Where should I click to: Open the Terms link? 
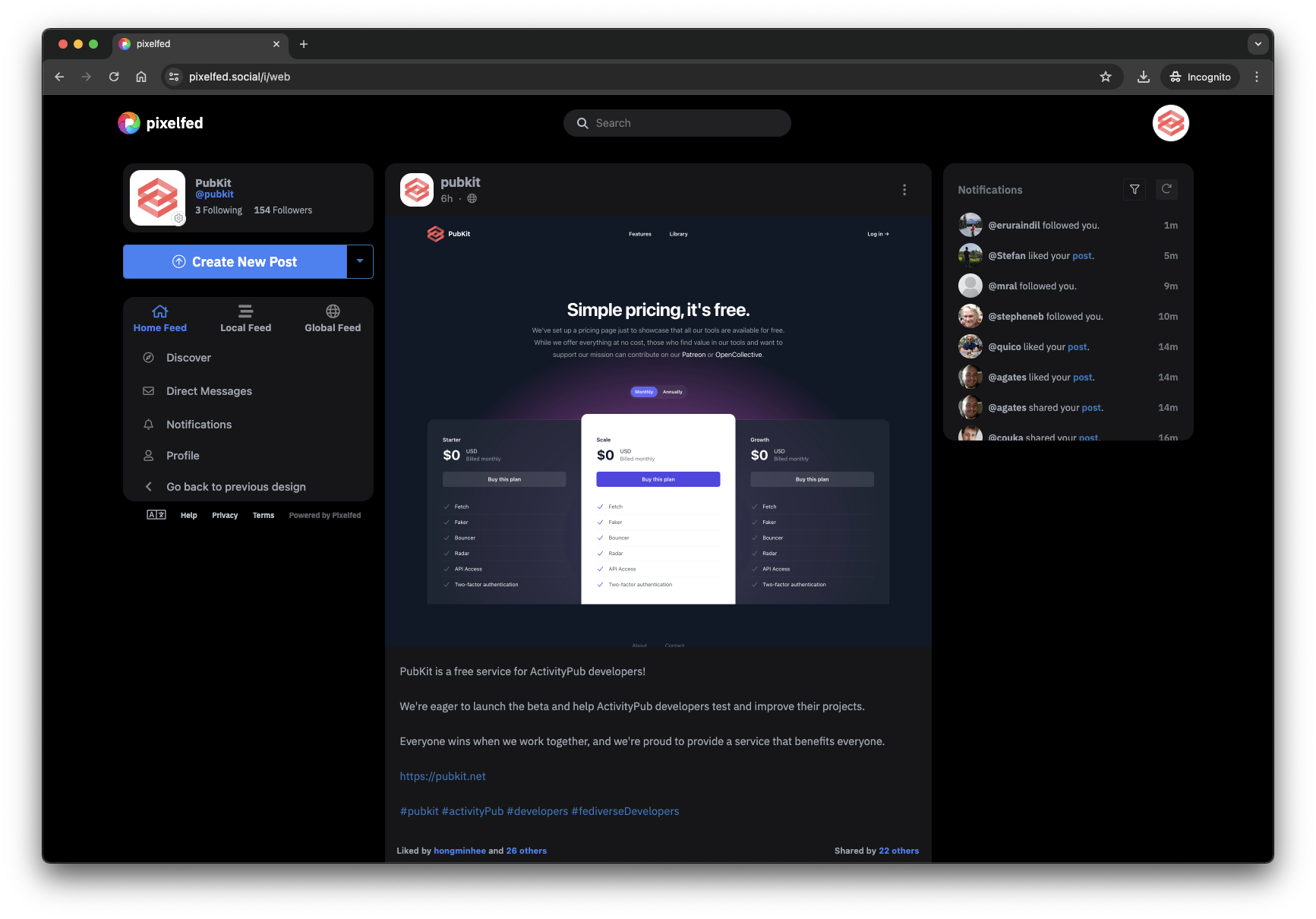(x=264, y=515)
